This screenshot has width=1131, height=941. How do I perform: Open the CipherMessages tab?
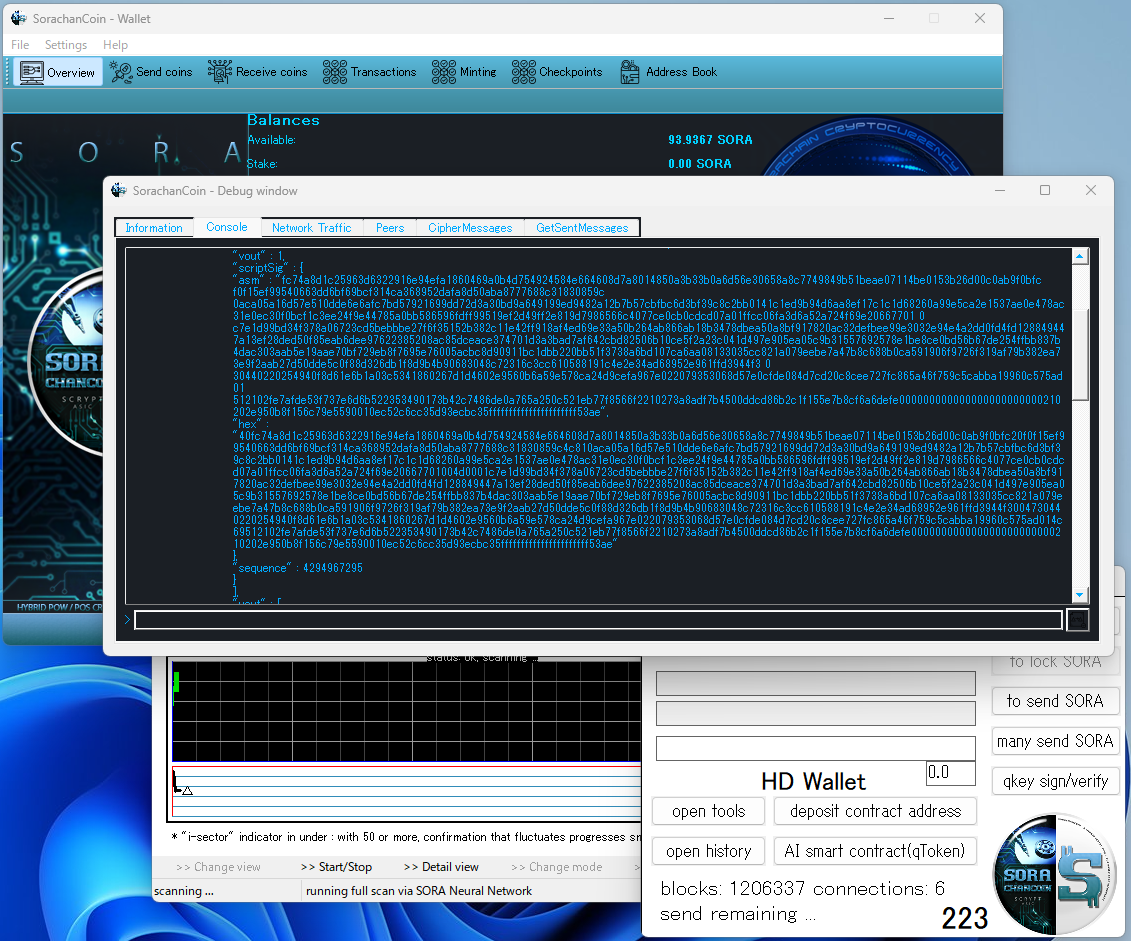click(470, 228)
